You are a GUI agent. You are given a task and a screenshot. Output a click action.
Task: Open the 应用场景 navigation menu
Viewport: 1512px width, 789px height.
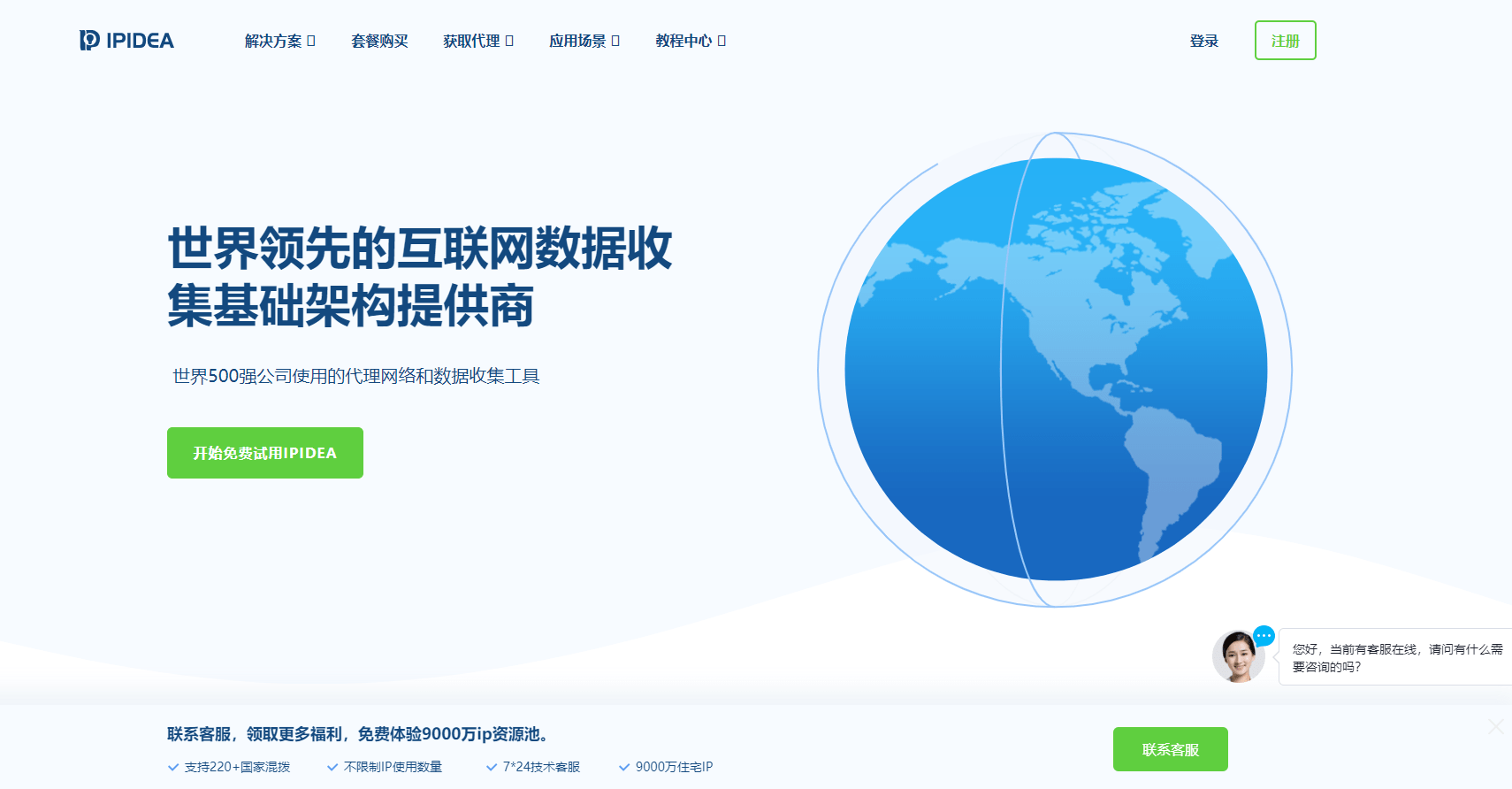(577, 41)
